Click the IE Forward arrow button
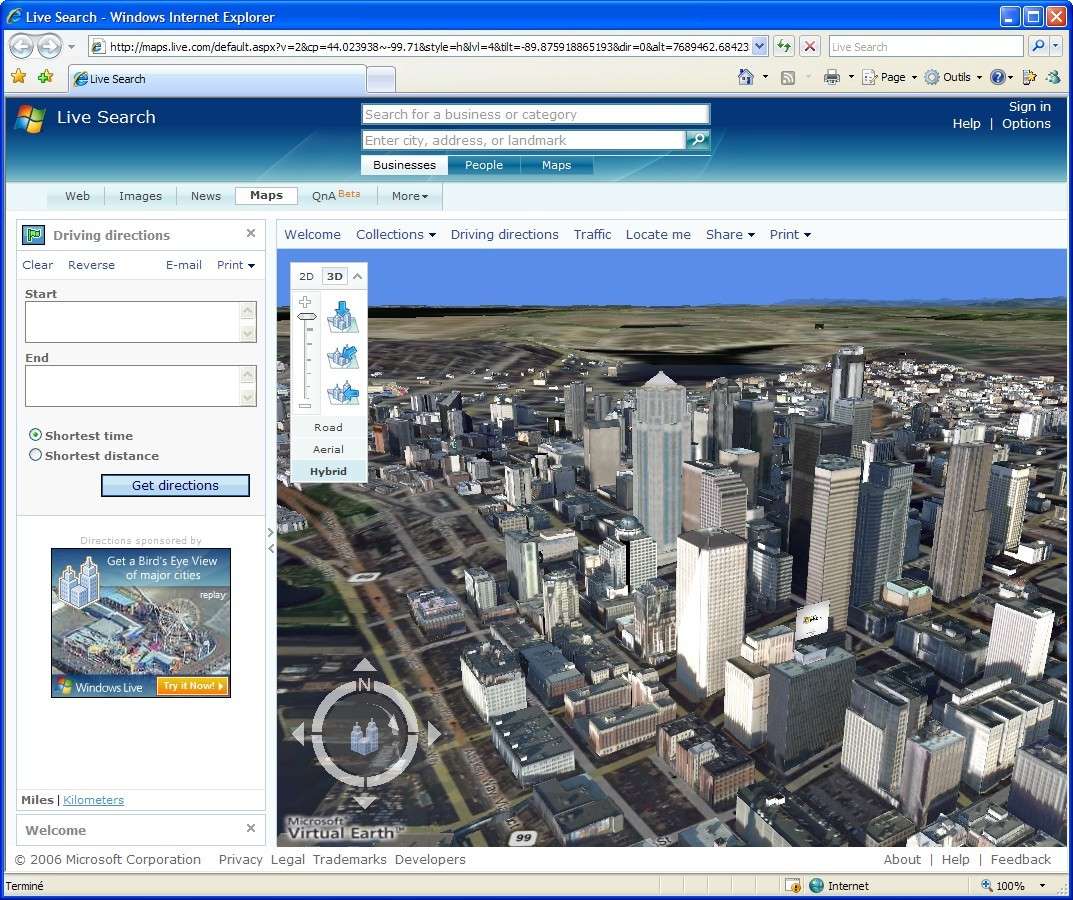 [x=49, y=47]
